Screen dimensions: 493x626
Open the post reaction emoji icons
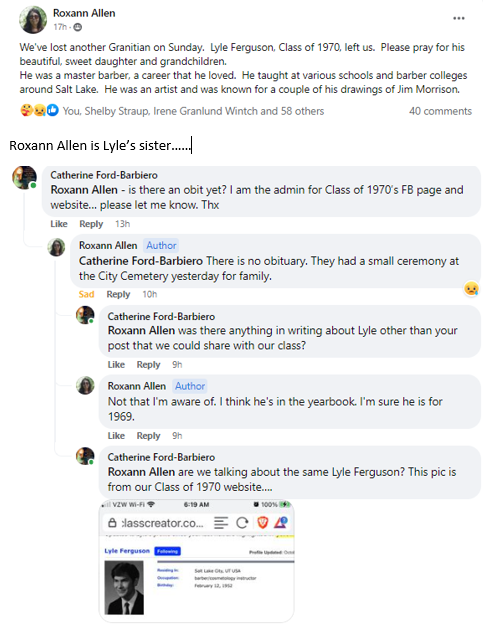pos(40,110)
